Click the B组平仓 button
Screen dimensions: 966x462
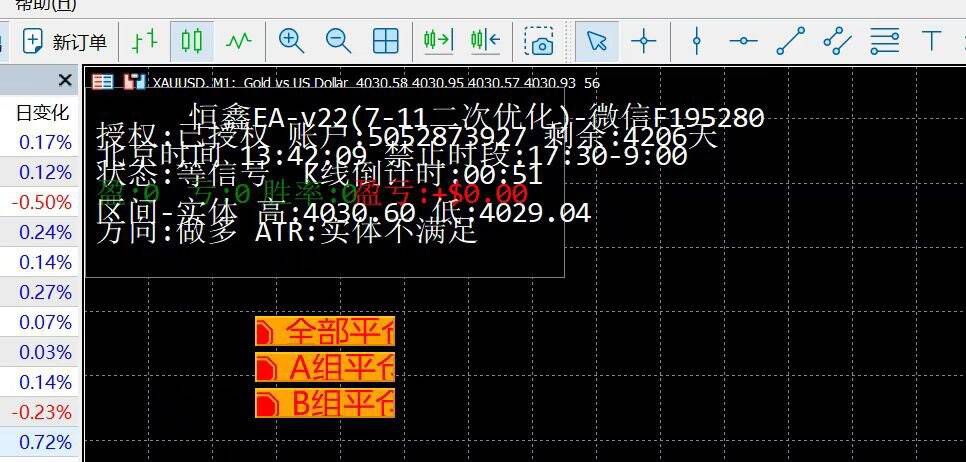[325, 403]
